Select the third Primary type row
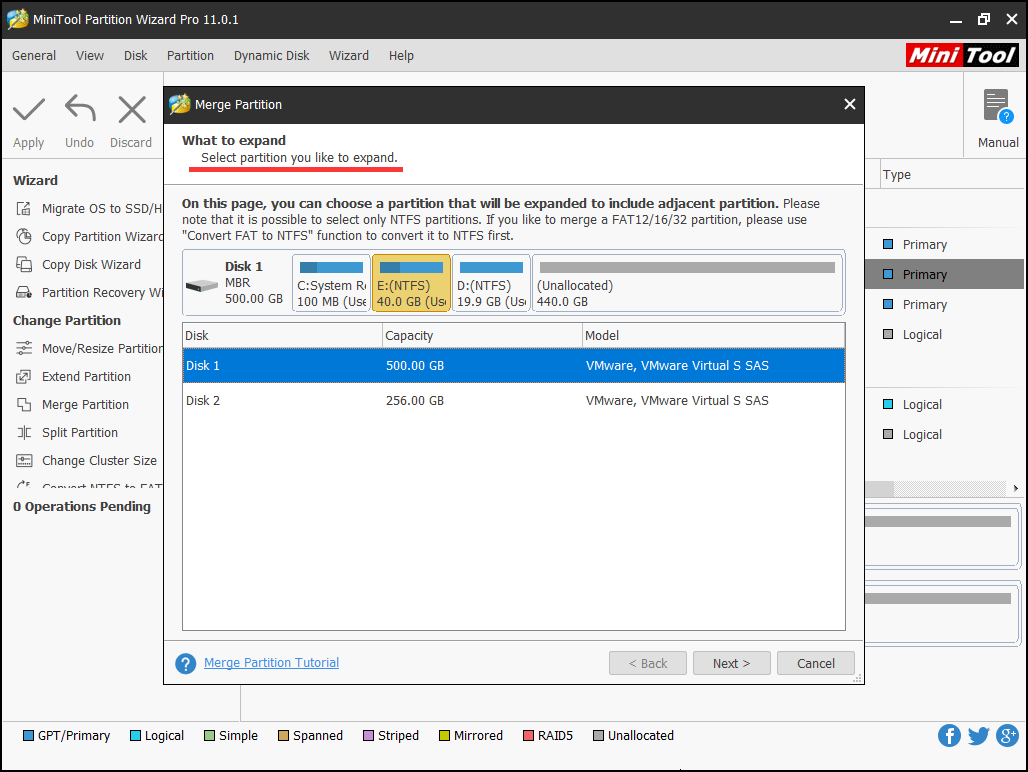The height and width of the screenshot is (772, 1028). (x=944, y=304)
